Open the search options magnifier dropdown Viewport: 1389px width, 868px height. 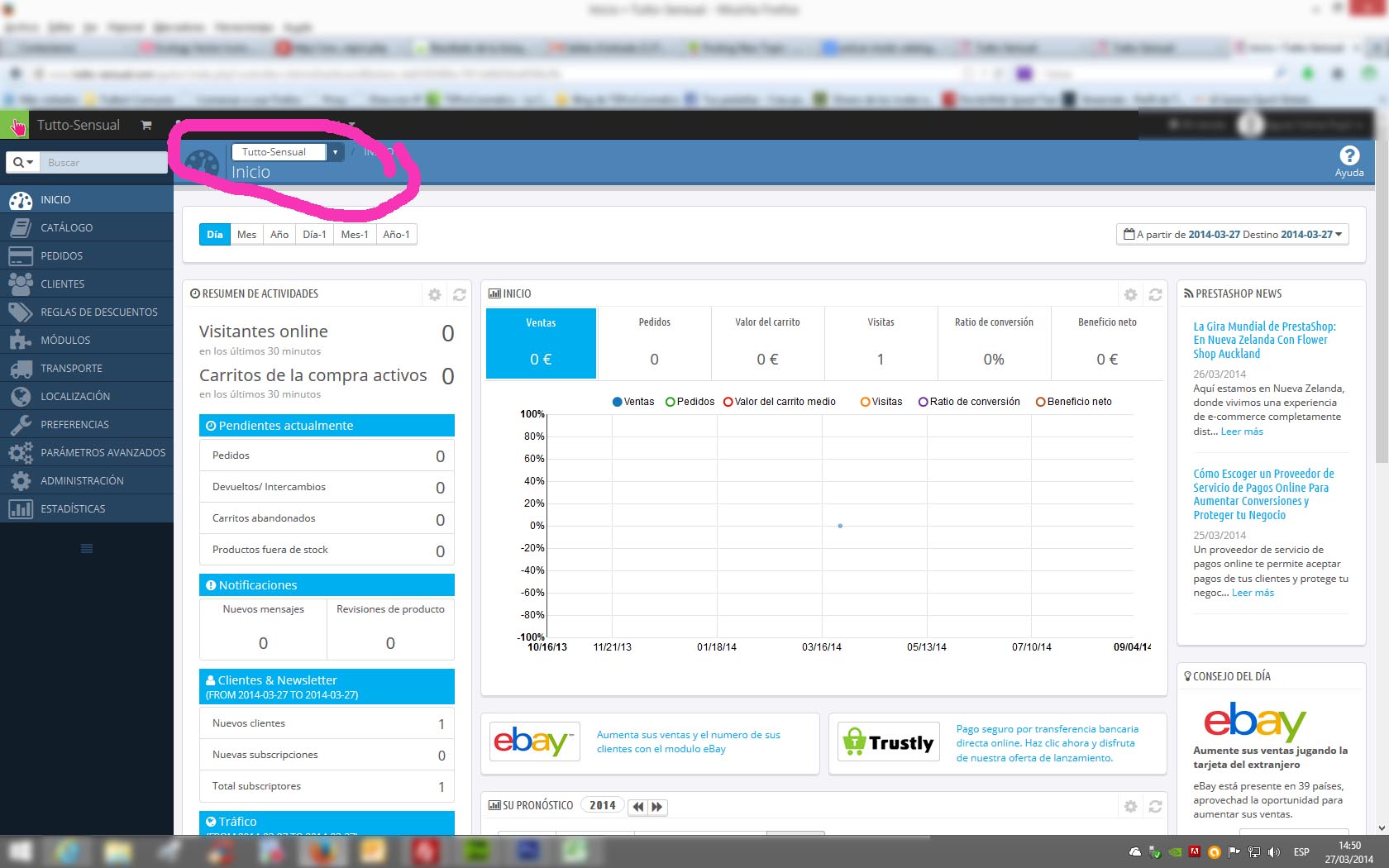(x=23, y=162)
